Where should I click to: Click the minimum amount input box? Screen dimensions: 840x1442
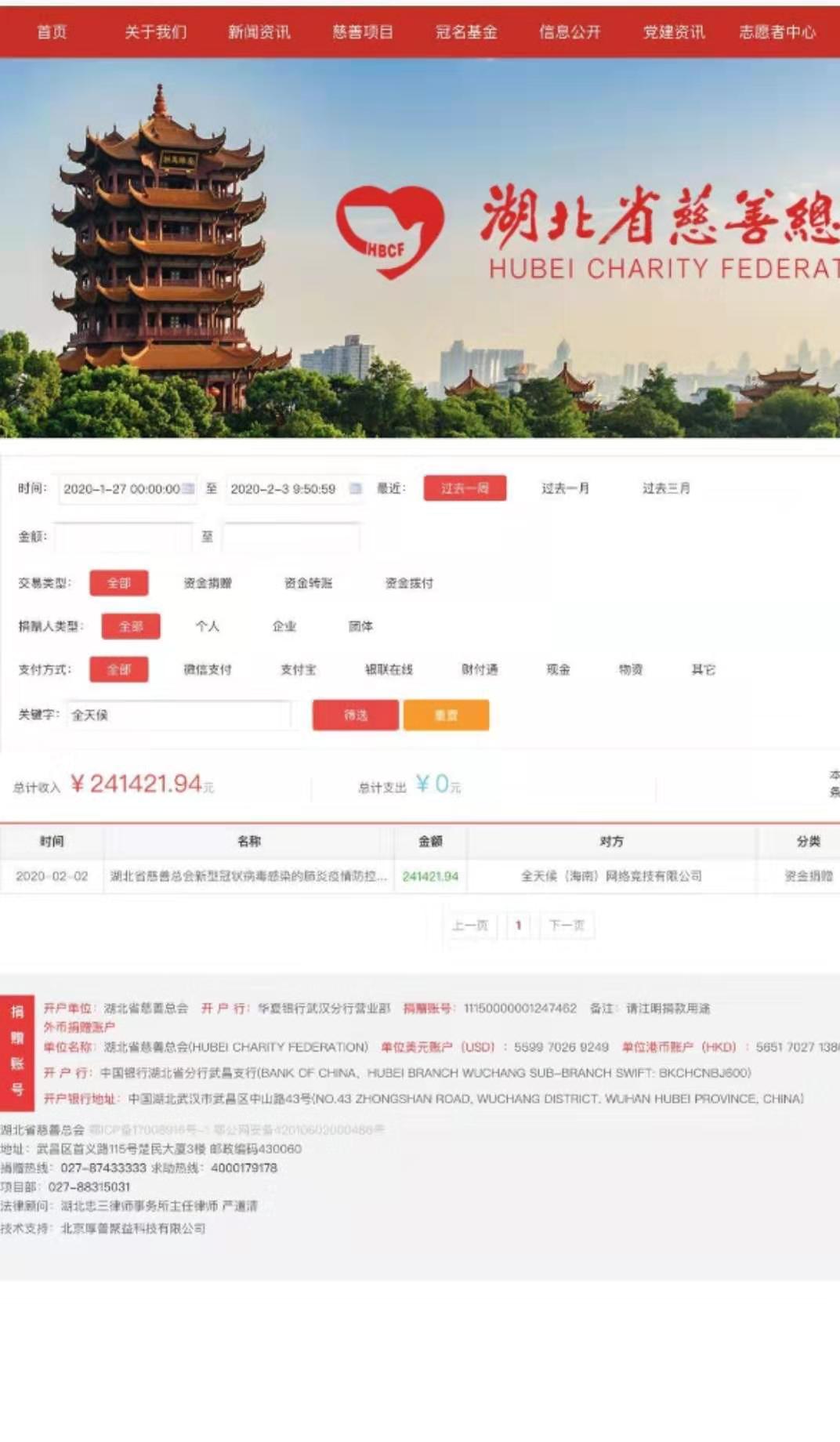(123, 537)
